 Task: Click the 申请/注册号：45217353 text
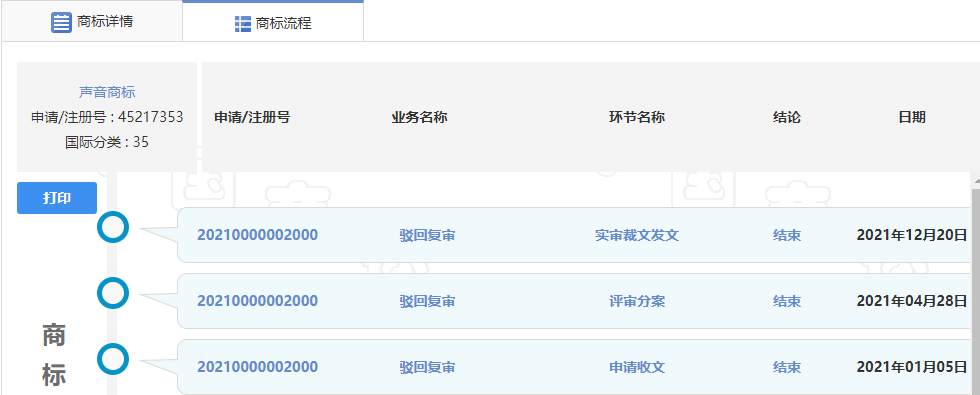(x=107, y=118)
